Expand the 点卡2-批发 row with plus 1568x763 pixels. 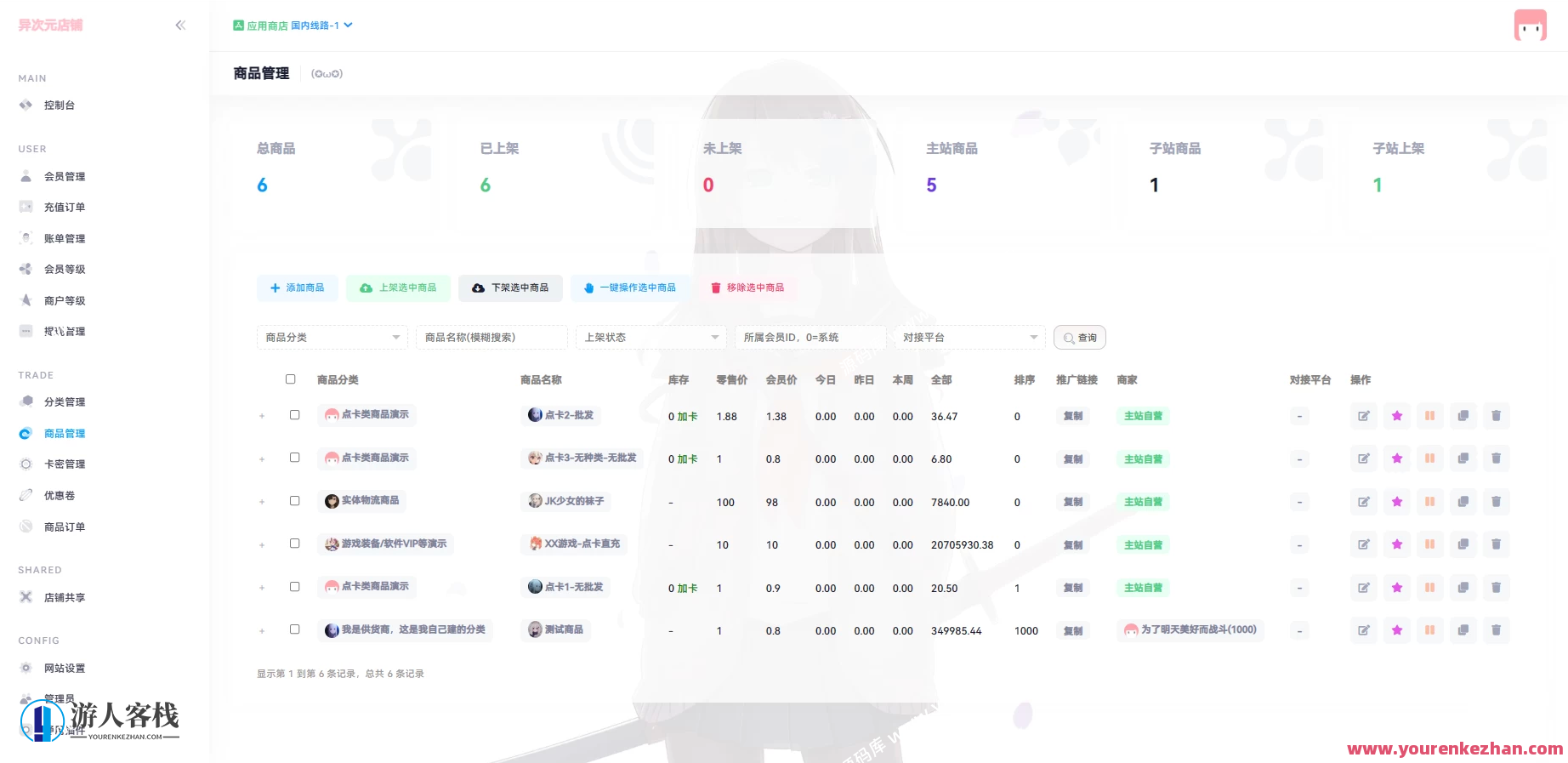[262, 417]
